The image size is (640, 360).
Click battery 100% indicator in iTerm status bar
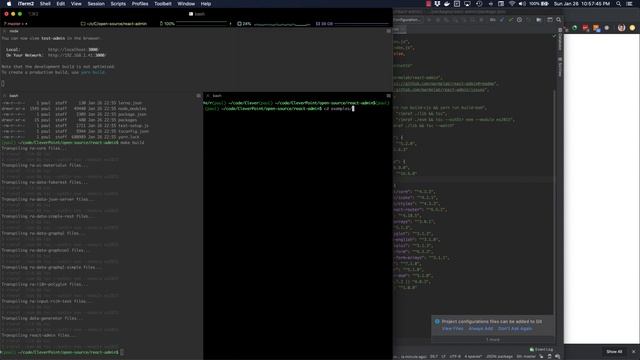pos(167,24)
